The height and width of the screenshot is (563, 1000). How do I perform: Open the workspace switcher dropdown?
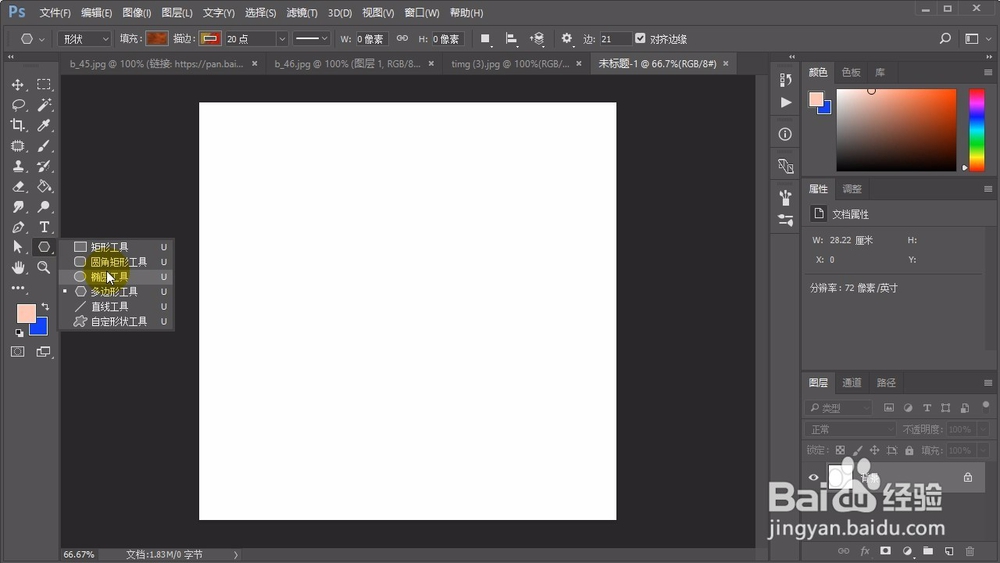pyautogui.click(x=977, y=39)
